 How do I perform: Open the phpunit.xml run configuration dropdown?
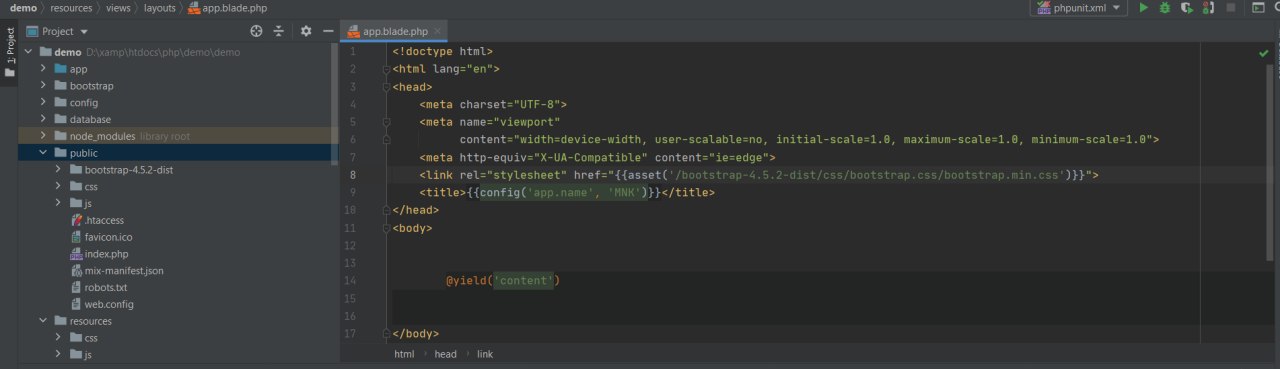(x=1079, y=8)
